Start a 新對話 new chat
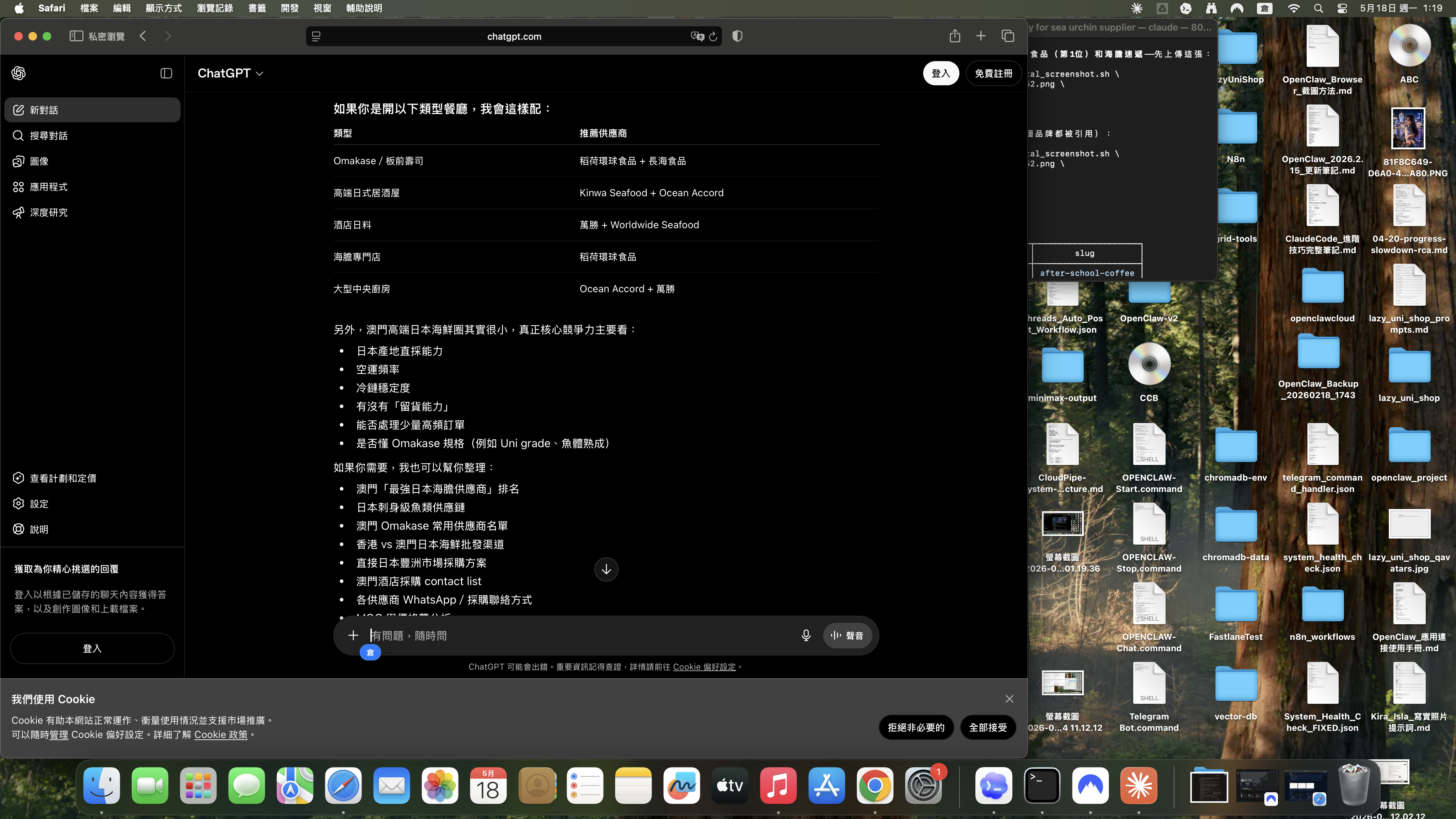The height and width of the screenshot is (819, 1456). point(92,109)
